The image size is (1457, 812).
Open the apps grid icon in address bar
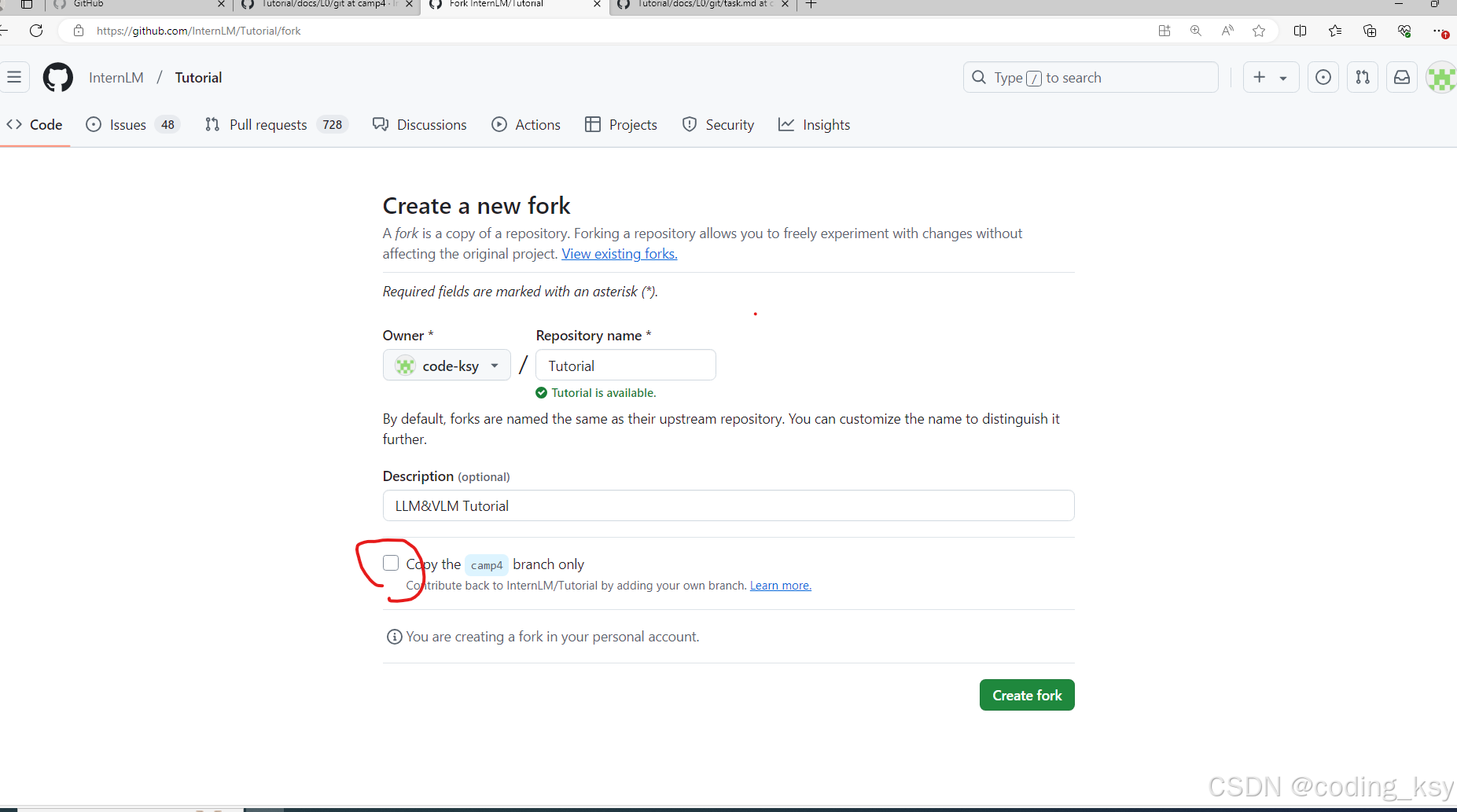[1164, 31]
